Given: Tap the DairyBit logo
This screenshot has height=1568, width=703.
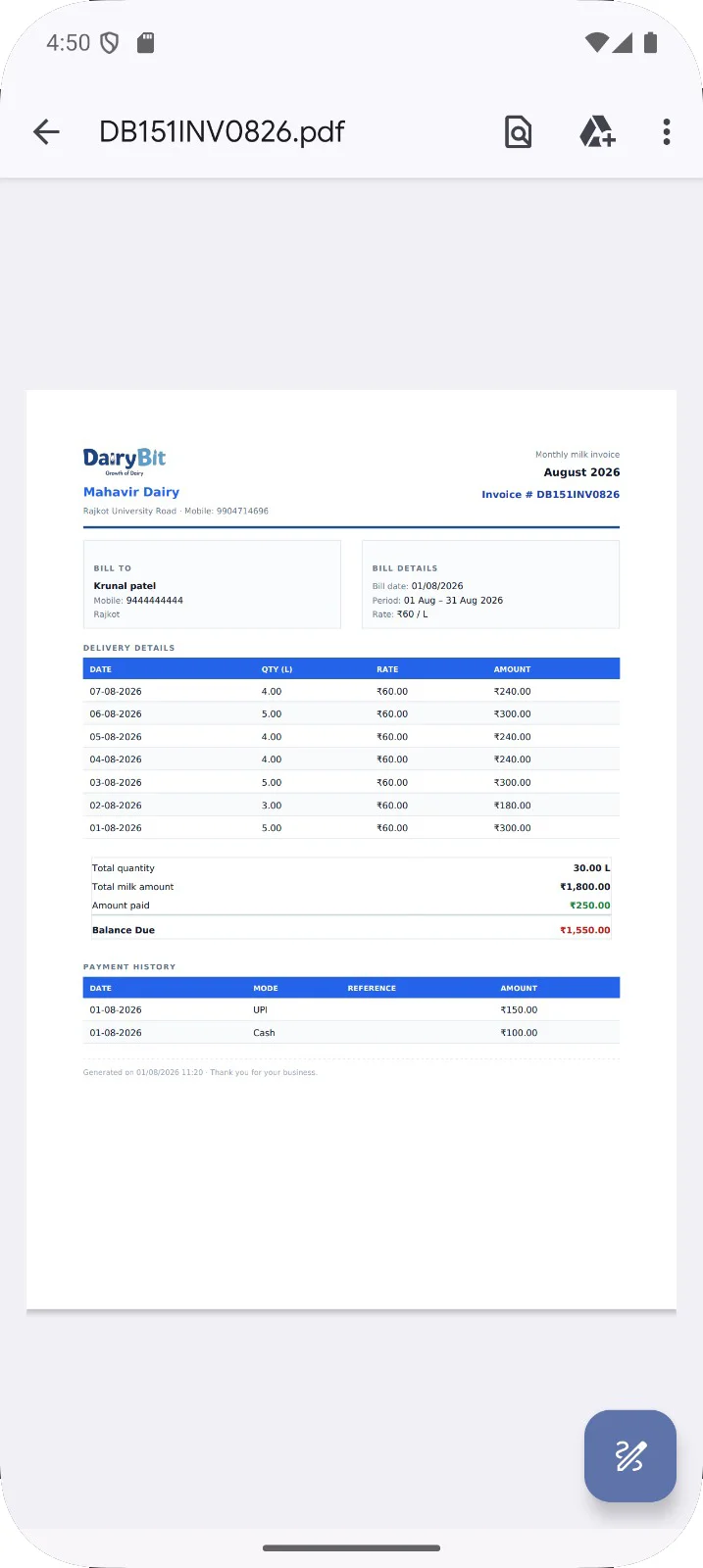Looking at the screenshot, I should pos(125,461).
